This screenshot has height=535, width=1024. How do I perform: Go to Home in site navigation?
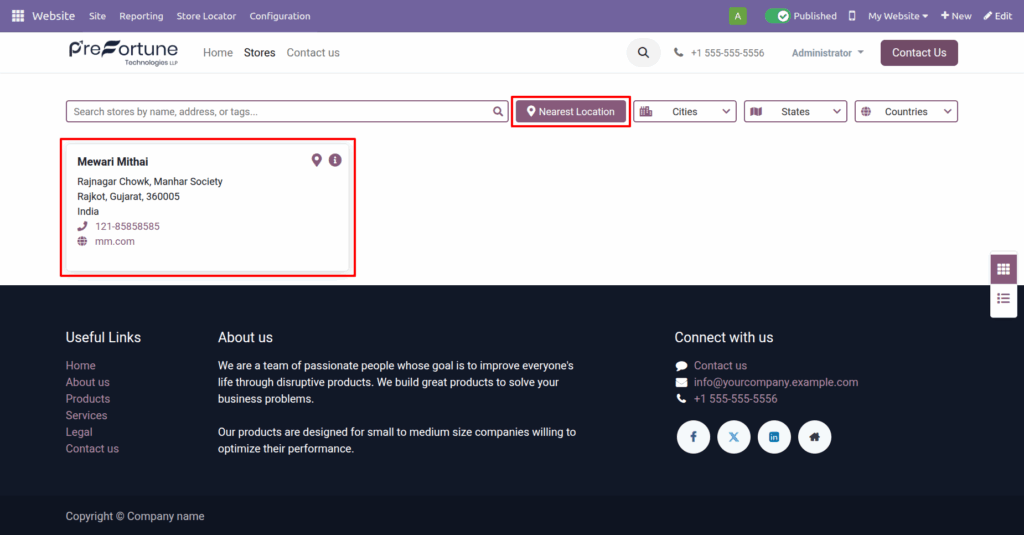pyautogui.click(x=217, y=53)
